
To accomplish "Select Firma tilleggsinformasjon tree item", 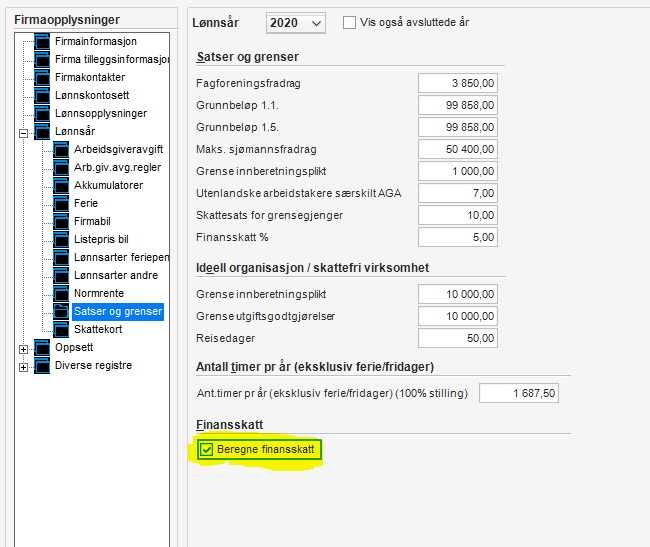I will (x=112, y=59).
